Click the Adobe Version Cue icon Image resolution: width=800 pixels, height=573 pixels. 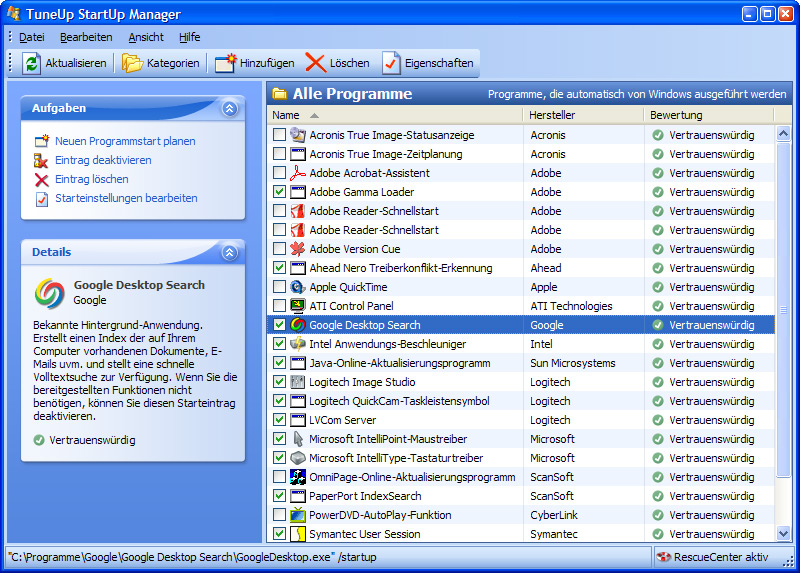click(297, 249)
